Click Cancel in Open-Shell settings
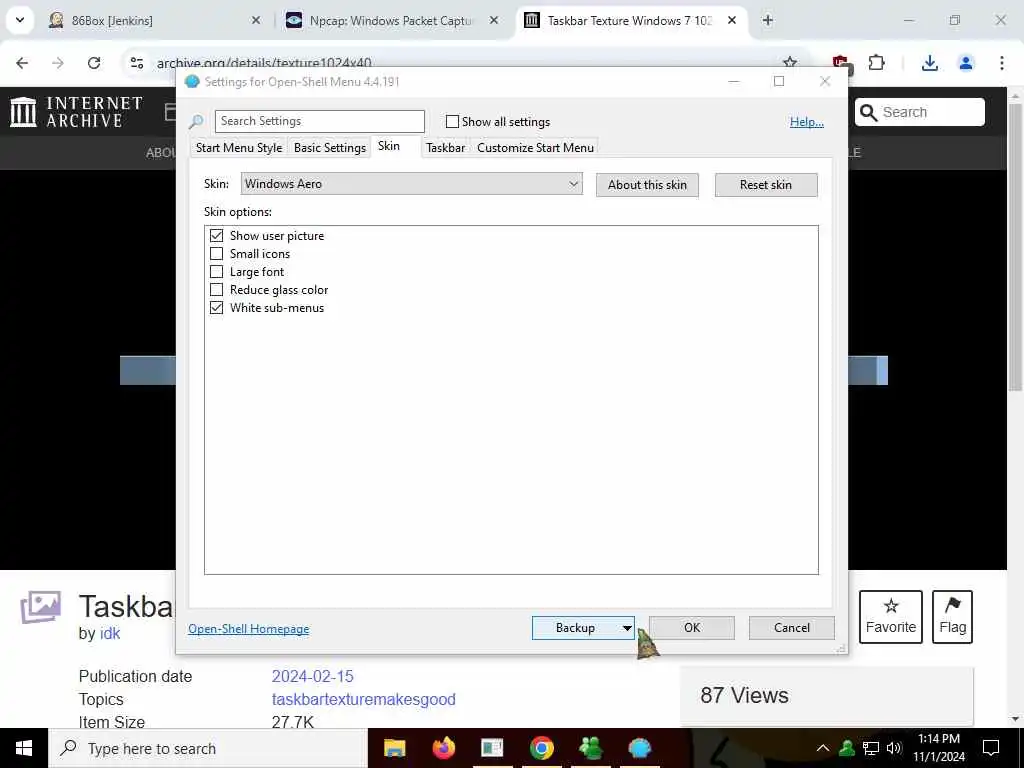Image resolution: width=1024 pixels, height=768 pixels. 792,628
